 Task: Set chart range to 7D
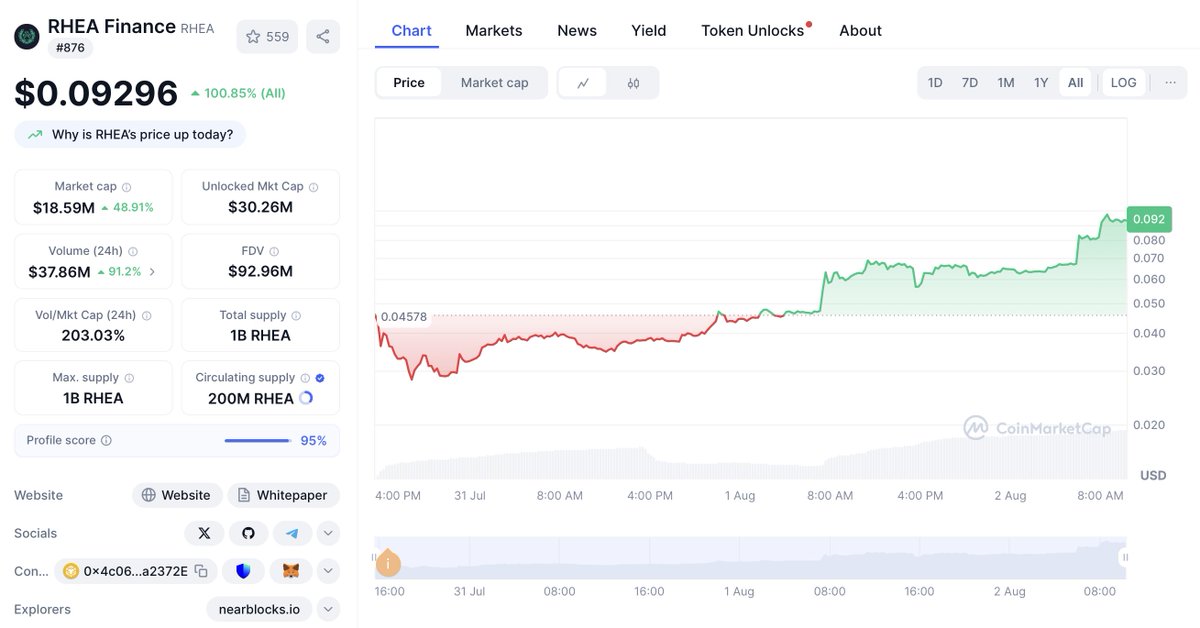point(970,83)
